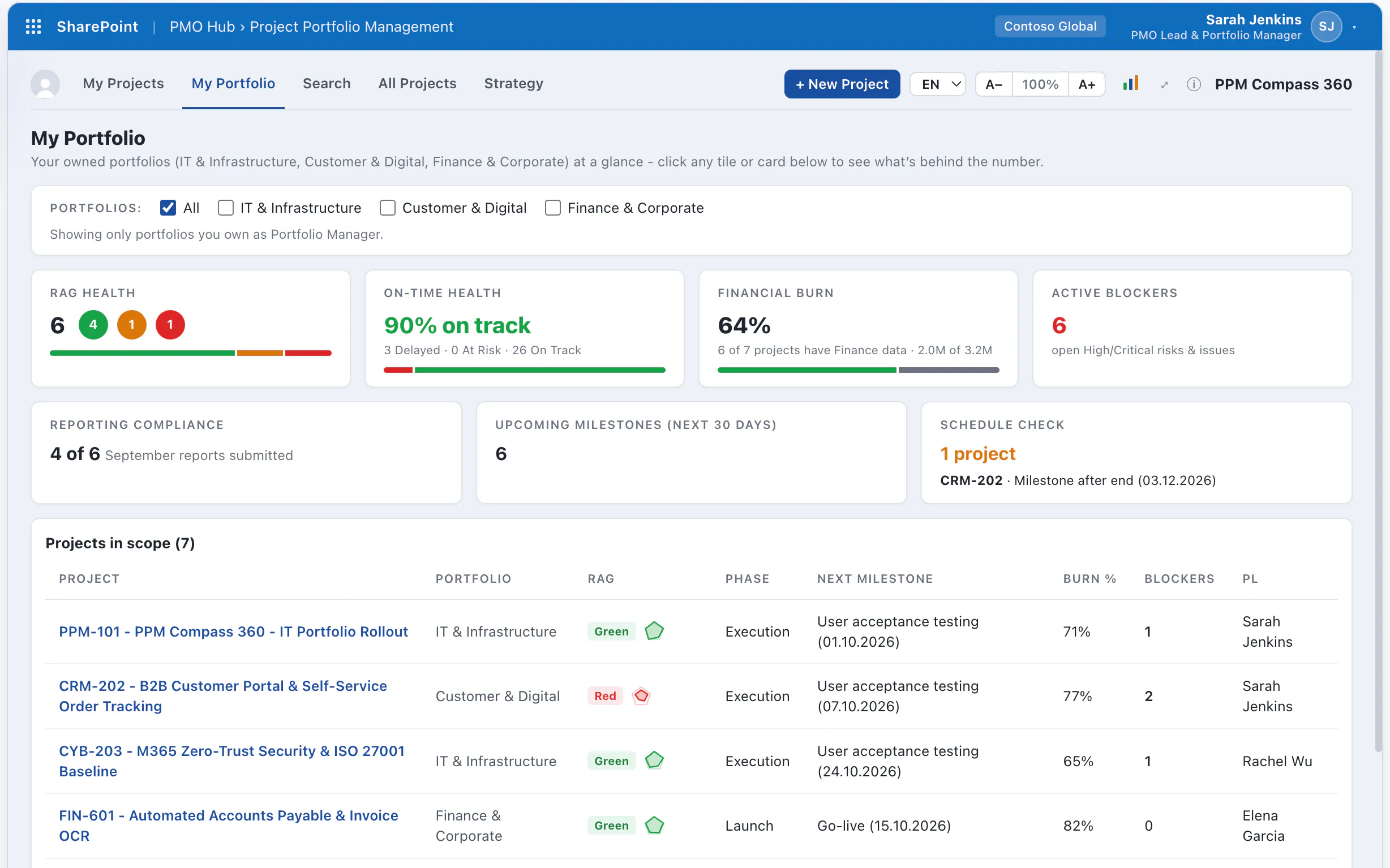Viewport: 1390px width, 868px height.
Task: Open the Strategy tab
Action: [514, 84]
